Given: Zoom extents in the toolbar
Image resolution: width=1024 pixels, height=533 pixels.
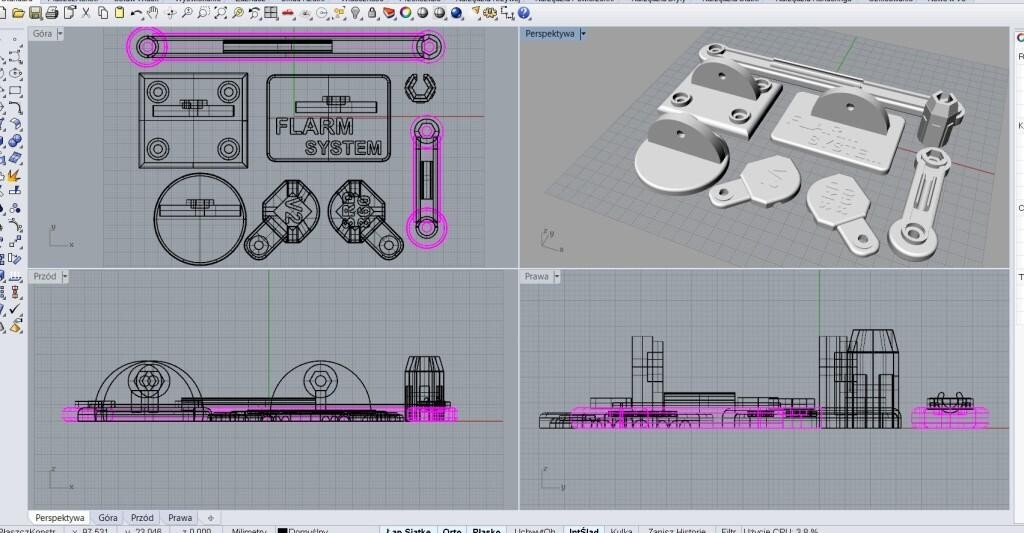Looking at the screenshot, I should tap(220, 12).
